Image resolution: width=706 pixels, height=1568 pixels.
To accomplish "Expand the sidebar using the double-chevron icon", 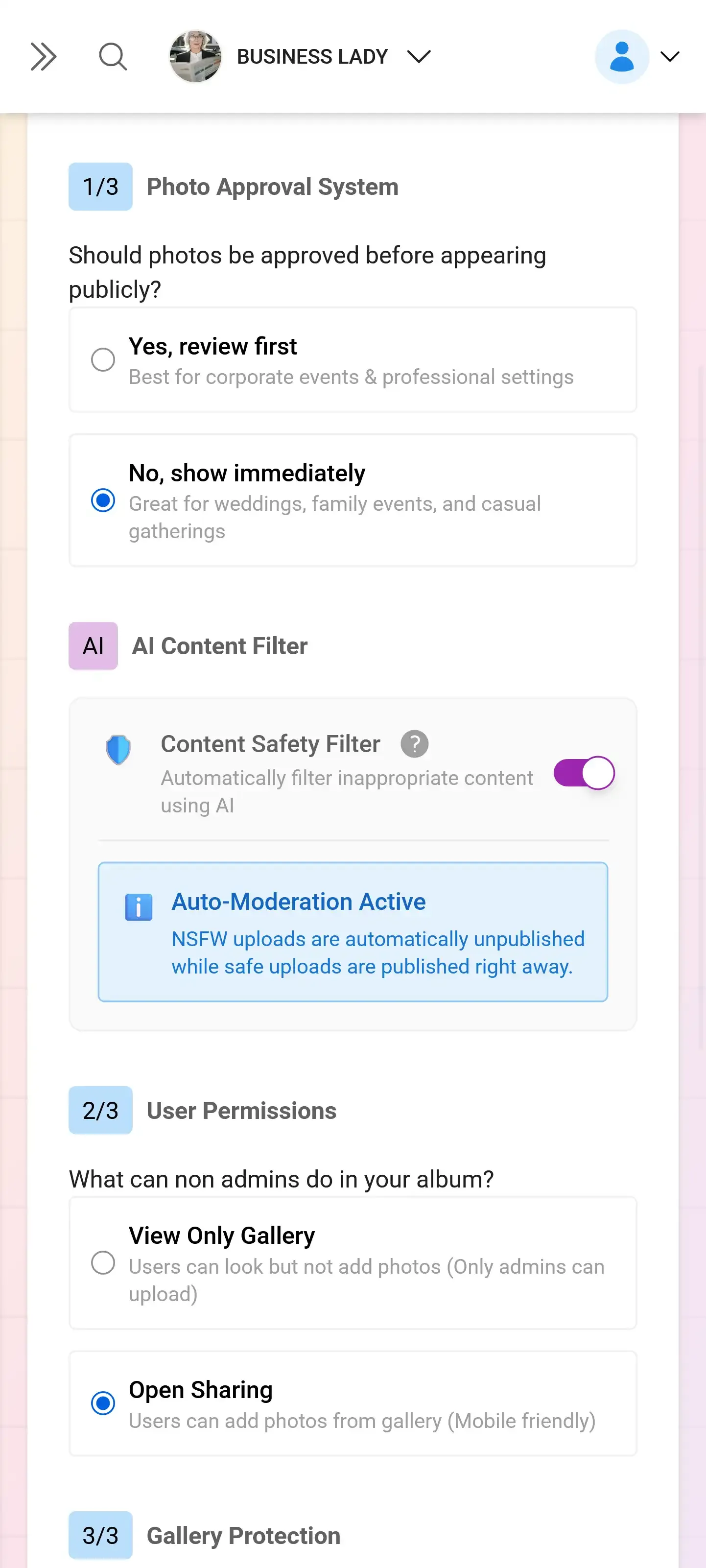I will pos(43,57).
